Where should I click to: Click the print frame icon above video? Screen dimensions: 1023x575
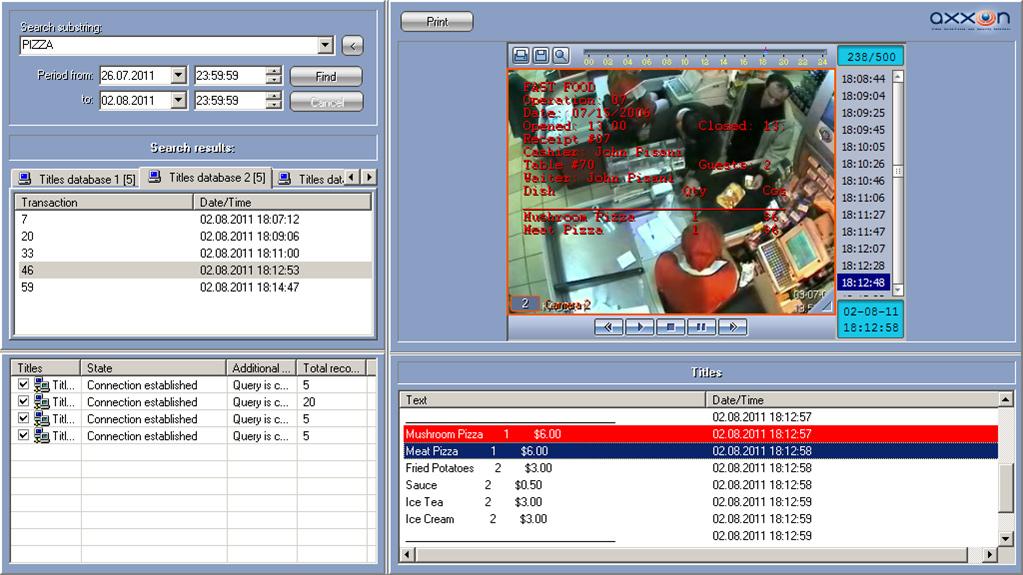tap(521, 55)
